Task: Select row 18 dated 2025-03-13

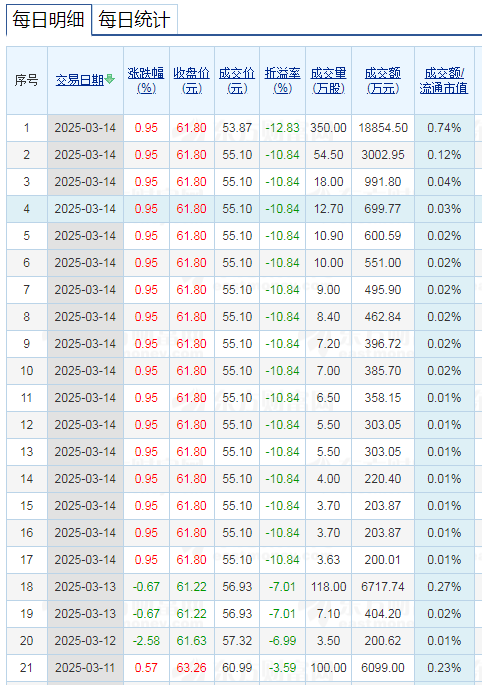Action: pos(240,587)
